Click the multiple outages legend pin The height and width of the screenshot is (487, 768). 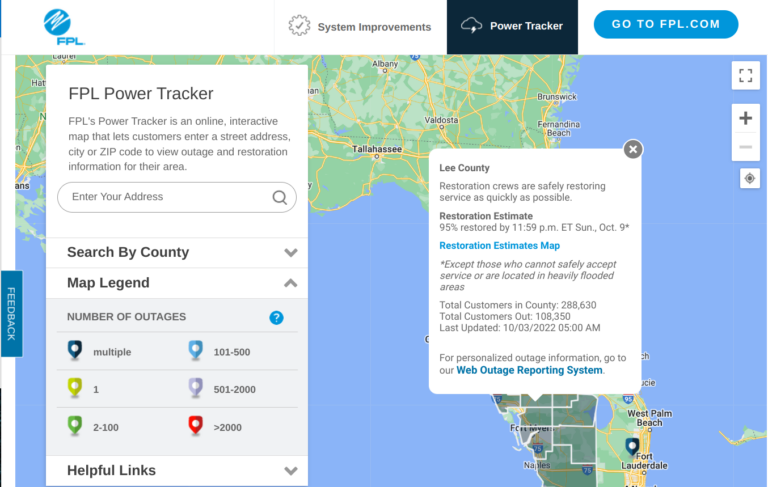75,350
